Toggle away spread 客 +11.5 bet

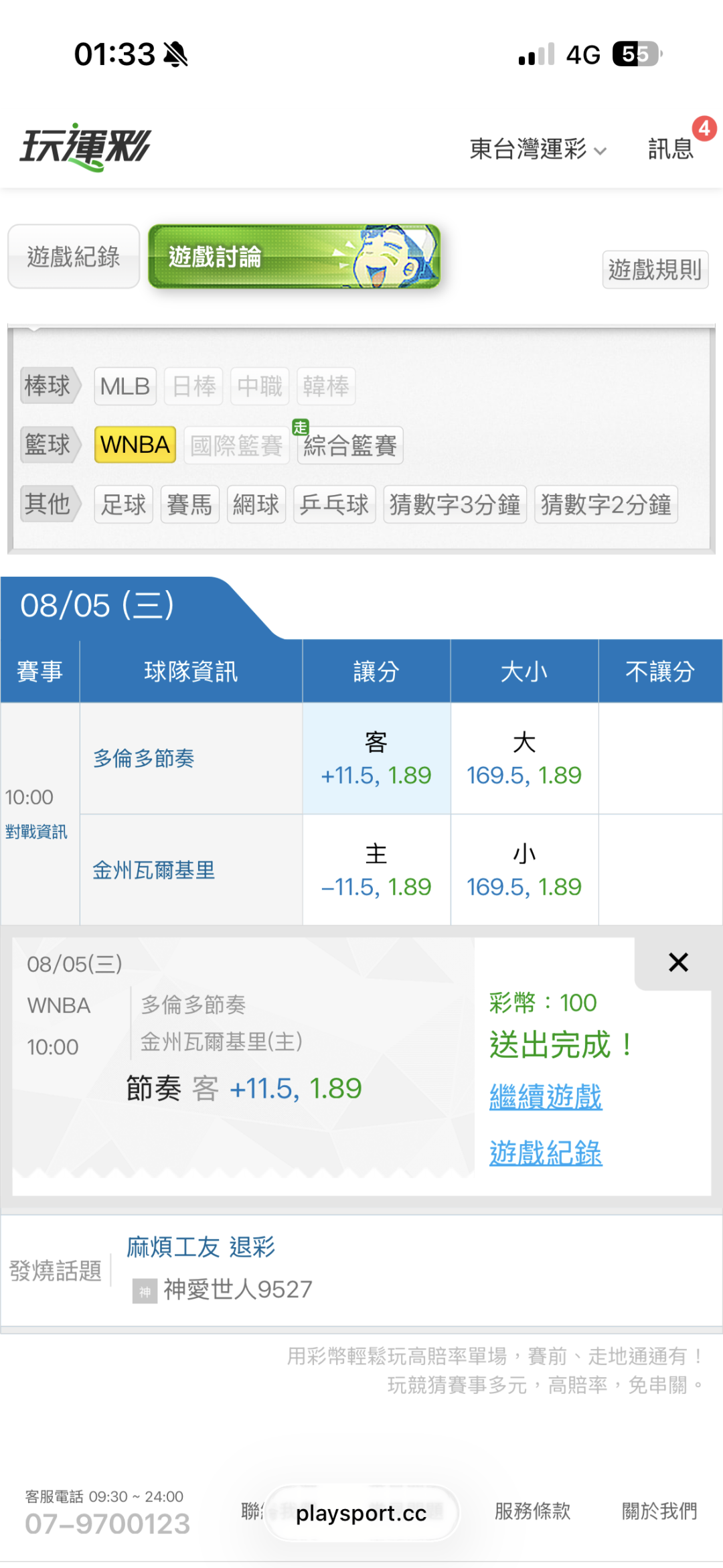coord(376,758)
